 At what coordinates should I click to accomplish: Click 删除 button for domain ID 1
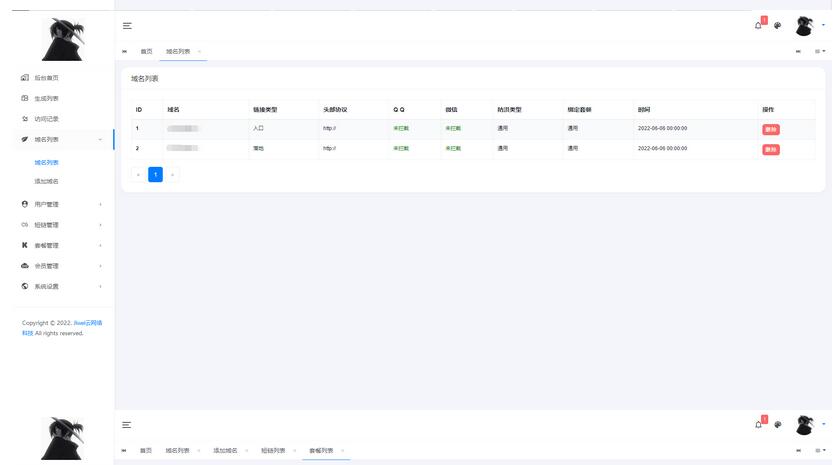[770, 130]
